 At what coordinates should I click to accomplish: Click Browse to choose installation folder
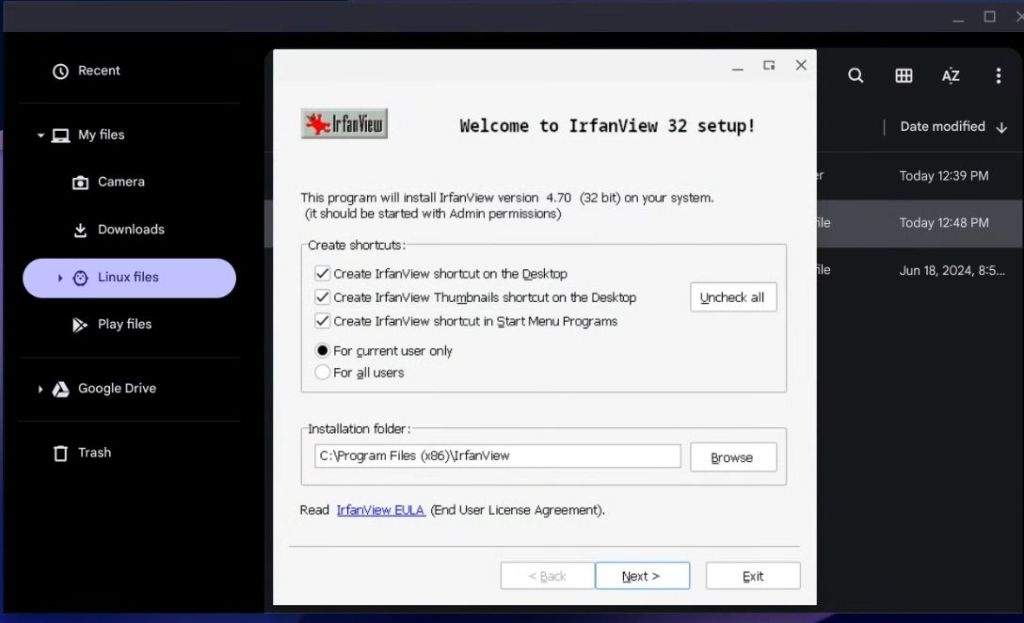pos(733,457)
